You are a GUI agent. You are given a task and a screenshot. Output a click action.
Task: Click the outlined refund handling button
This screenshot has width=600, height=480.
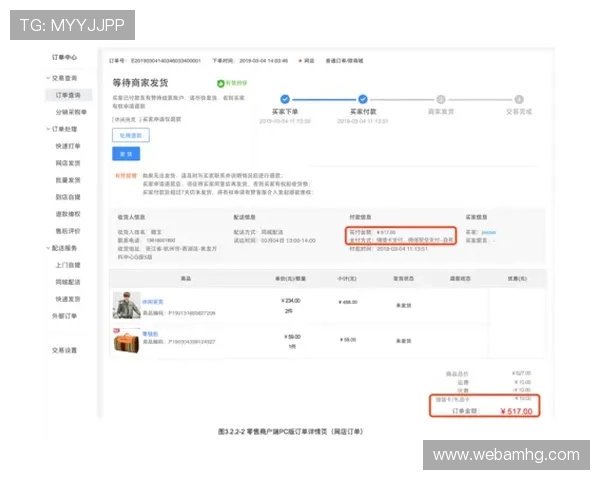pos(131,136)
